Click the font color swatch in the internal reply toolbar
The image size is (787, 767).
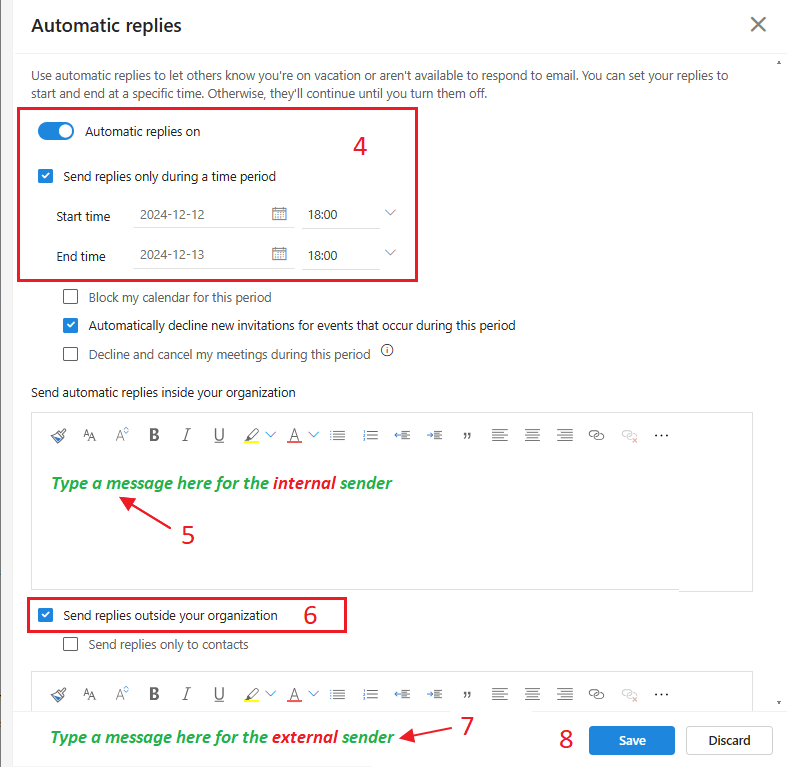tap(294, 435)
